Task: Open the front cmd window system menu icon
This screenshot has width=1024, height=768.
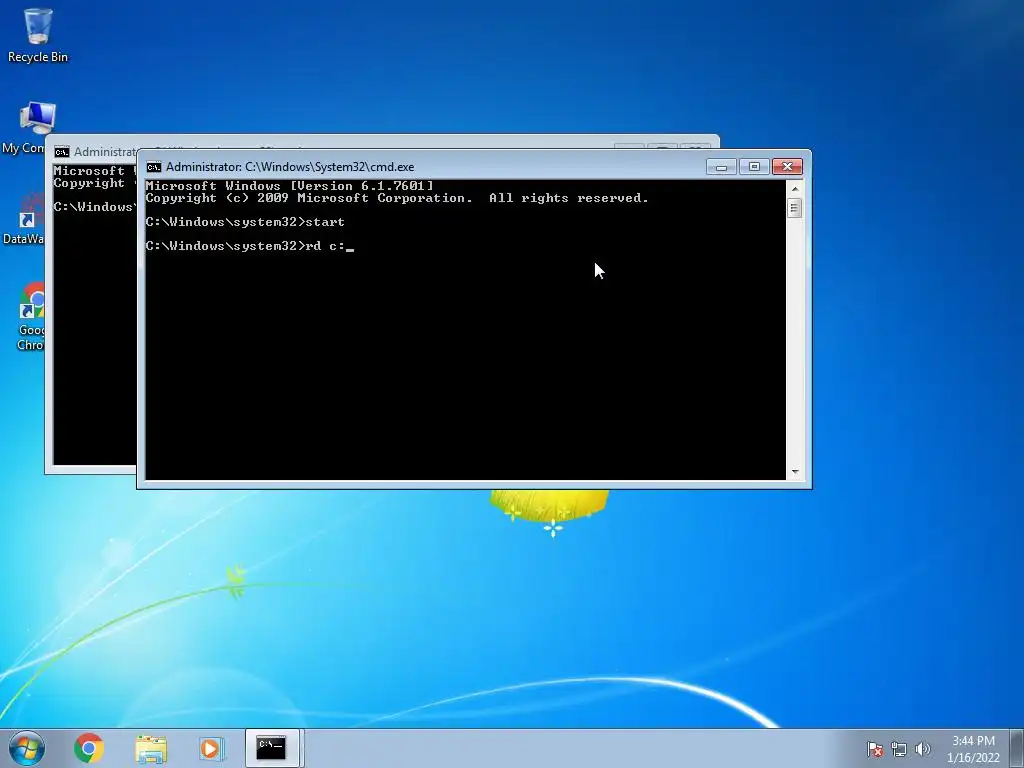Action: point(153,167)
